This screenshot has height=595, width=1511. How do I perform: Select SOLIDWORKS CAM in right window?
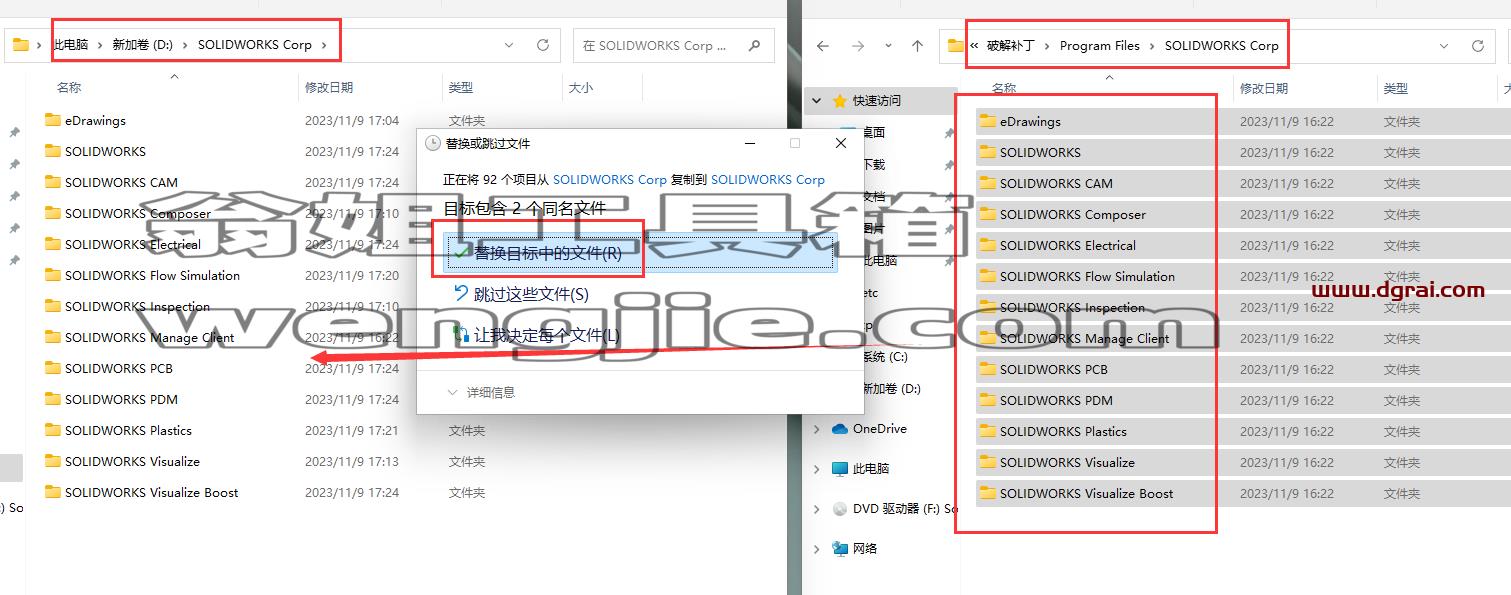(x=1056, y=183)
